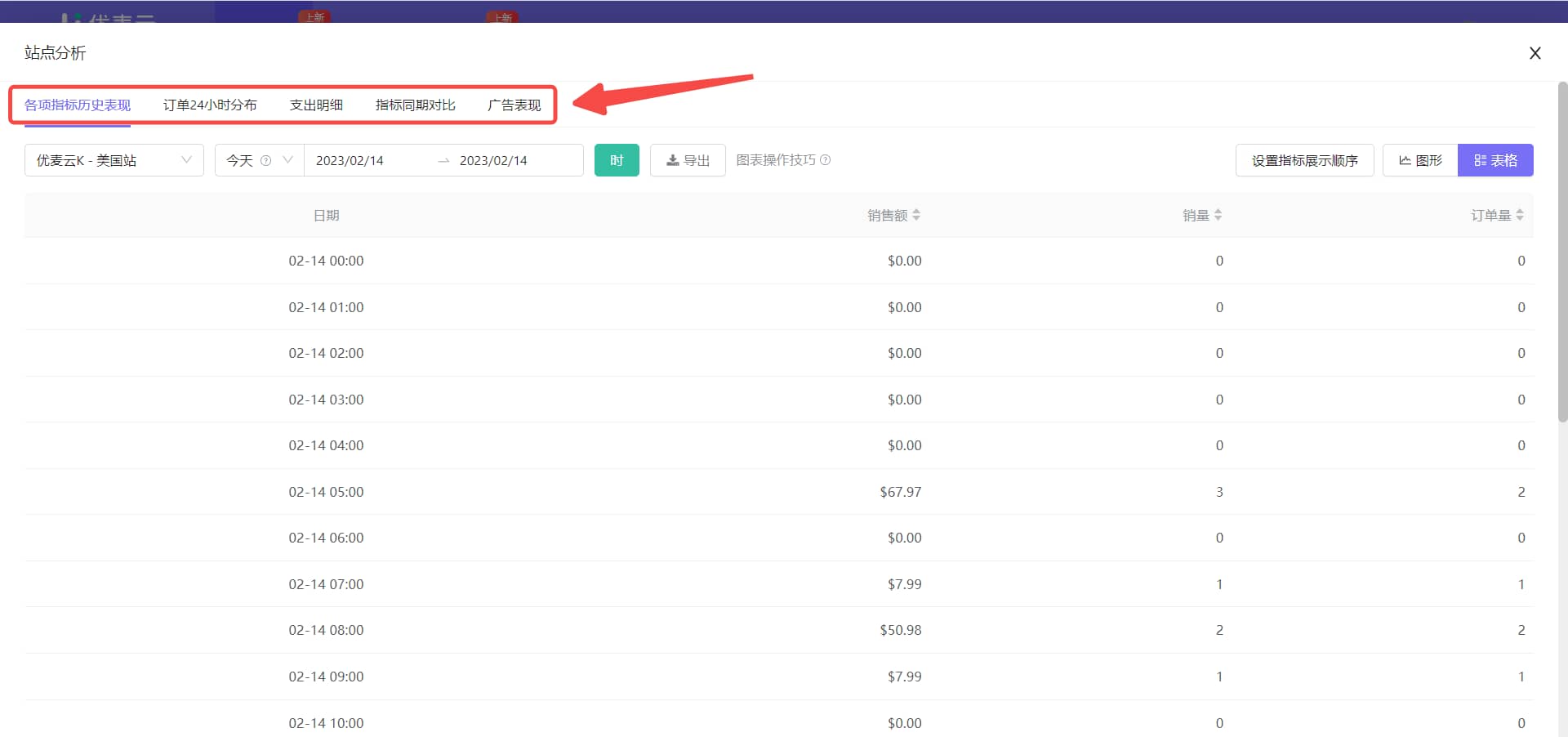The image size is (1568, 737).
Task: Click the 02-14 08:00 row date
Action: 326,630
